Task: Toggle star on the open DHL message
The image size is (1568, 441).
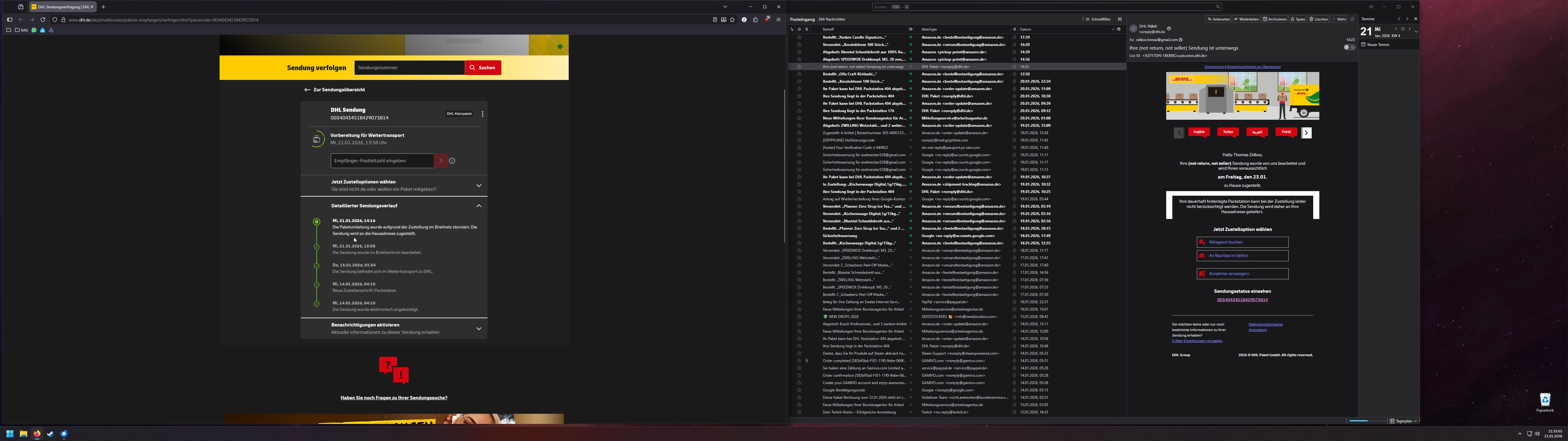Action: coord(1352,19)
